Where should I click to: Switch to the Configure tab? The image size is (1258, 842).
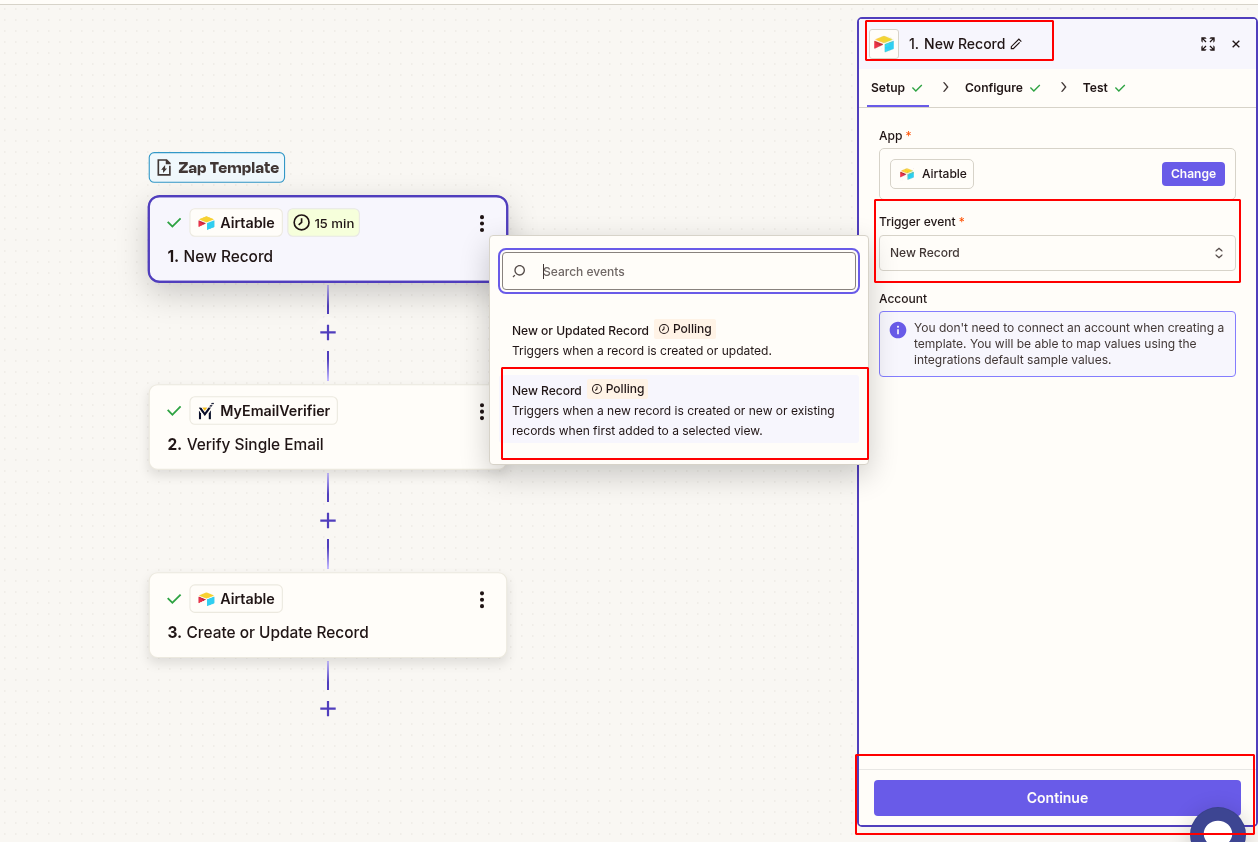(993, 87)
